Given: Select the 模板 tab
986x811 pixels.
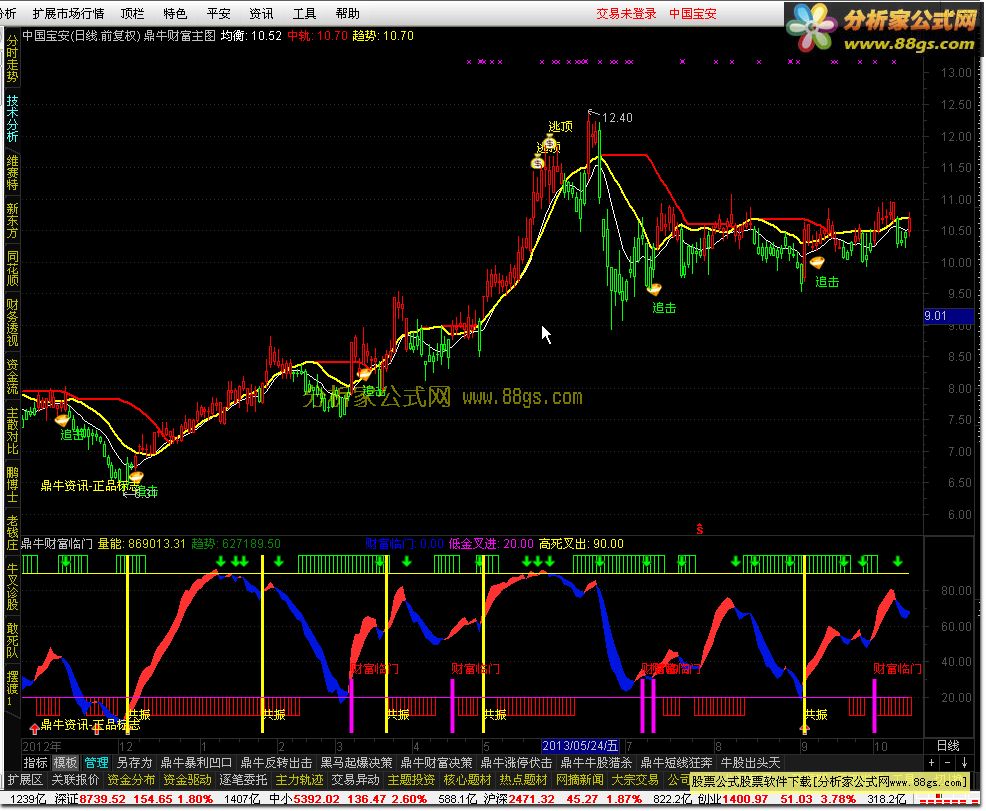Looking at the screenshot, I should (65, 763).
